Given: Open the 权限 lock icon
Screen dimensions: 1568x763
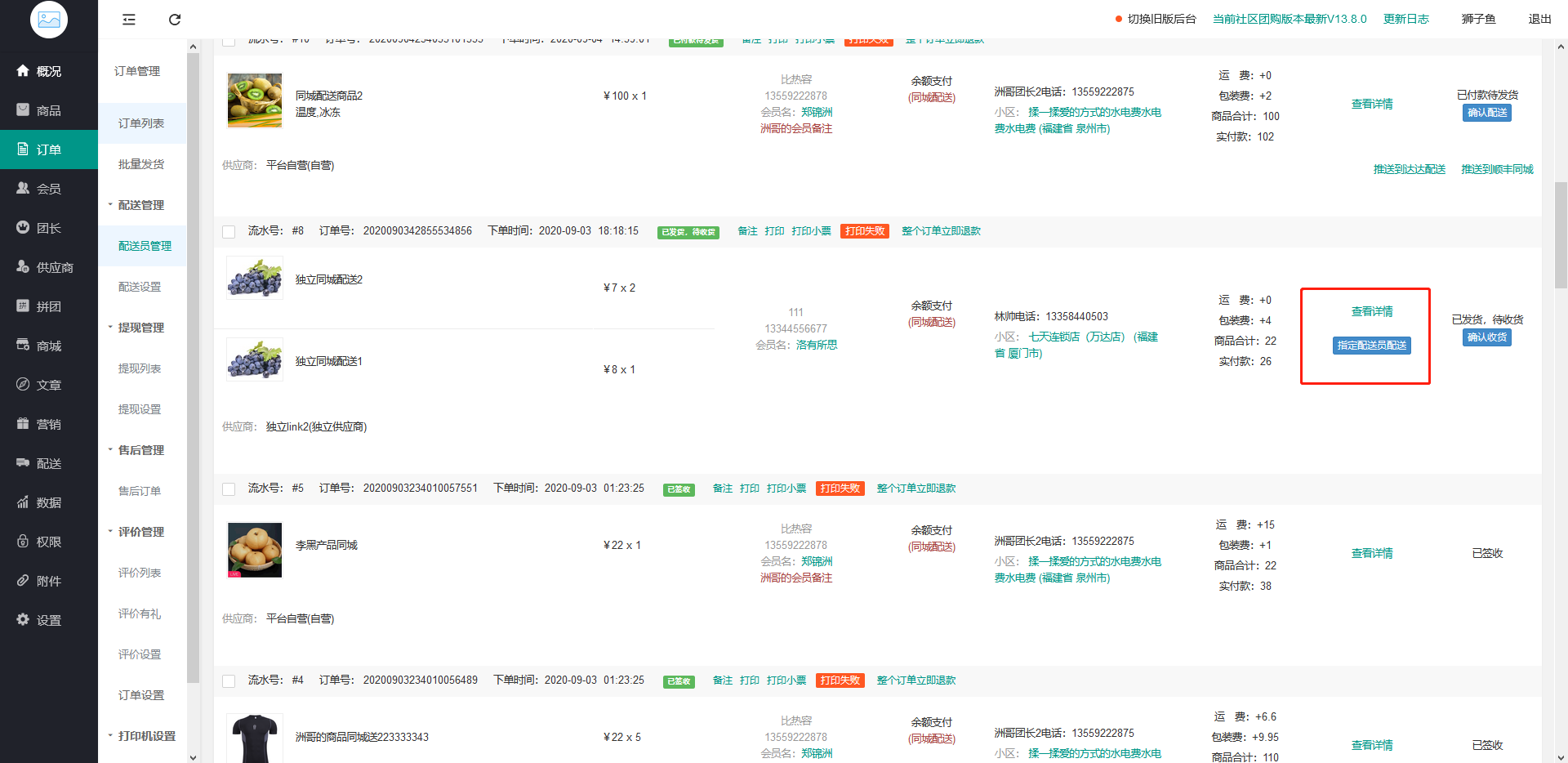Looking at the screenshot, I should click(23, 542).
